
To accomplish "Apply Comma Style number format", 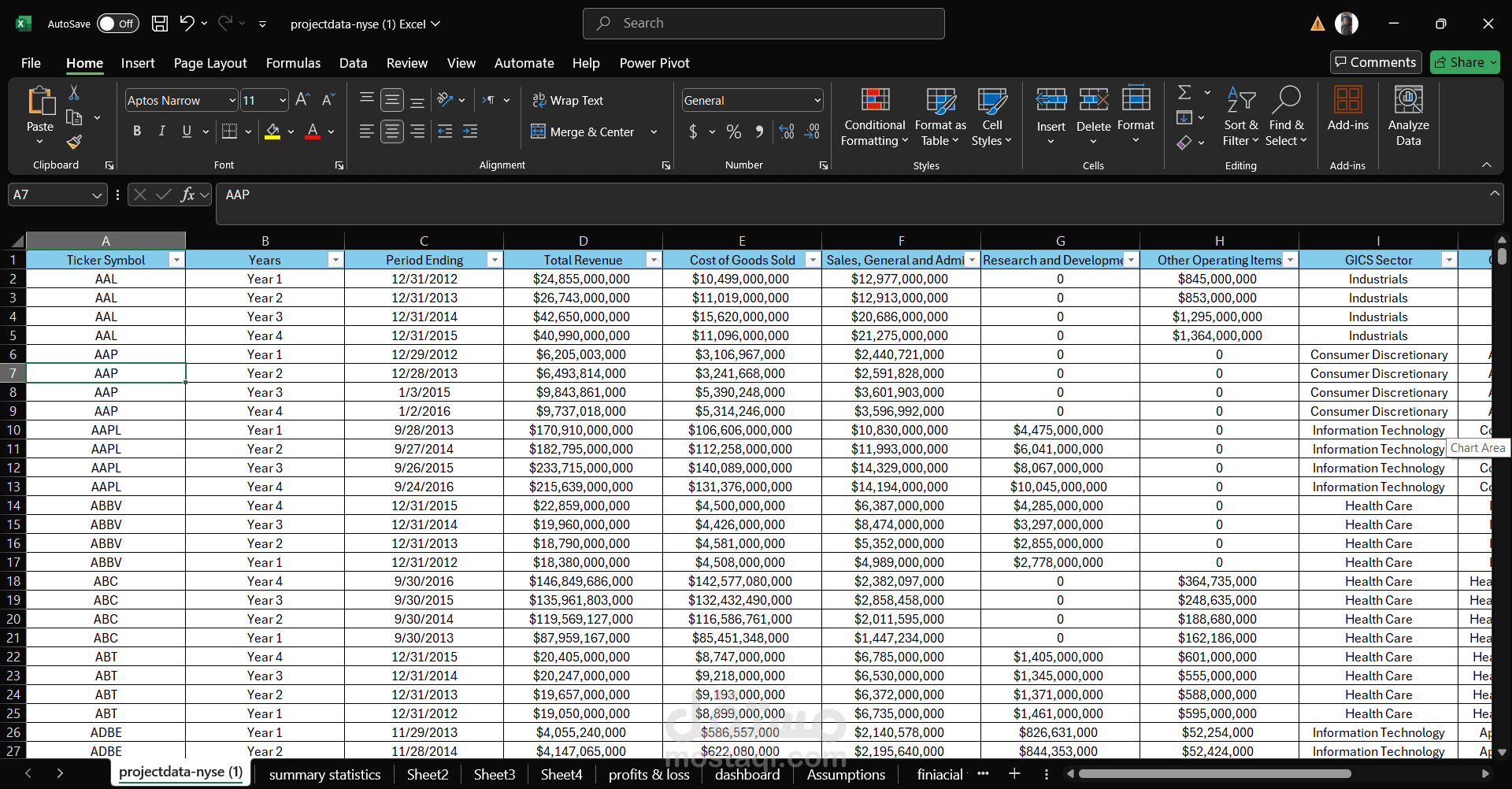I will pos(759,131).
